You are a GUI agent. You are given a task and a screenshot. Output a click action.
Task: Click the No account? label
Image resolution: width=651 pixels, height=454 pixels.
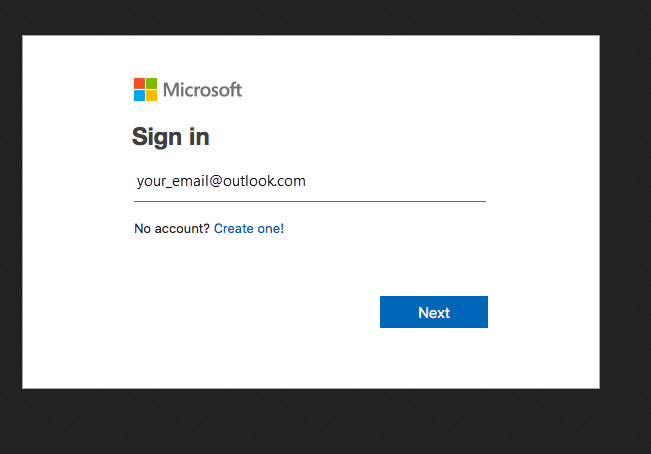pyautogui.click(x=172, y=228)
